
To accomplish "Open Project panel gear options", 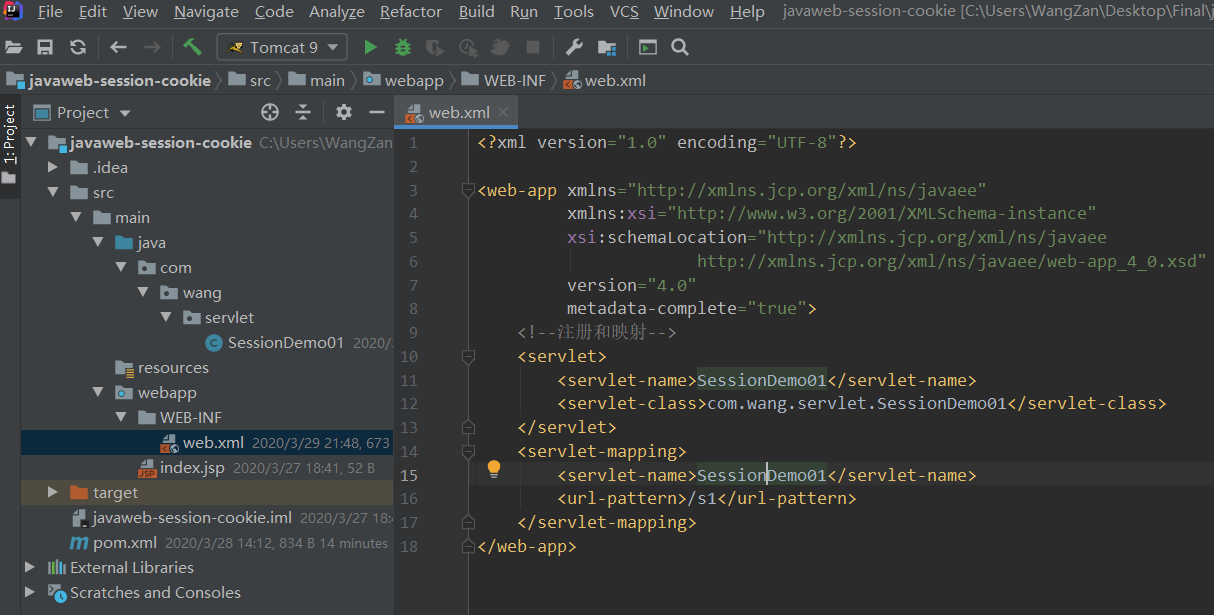I will [x=344, y=112].
